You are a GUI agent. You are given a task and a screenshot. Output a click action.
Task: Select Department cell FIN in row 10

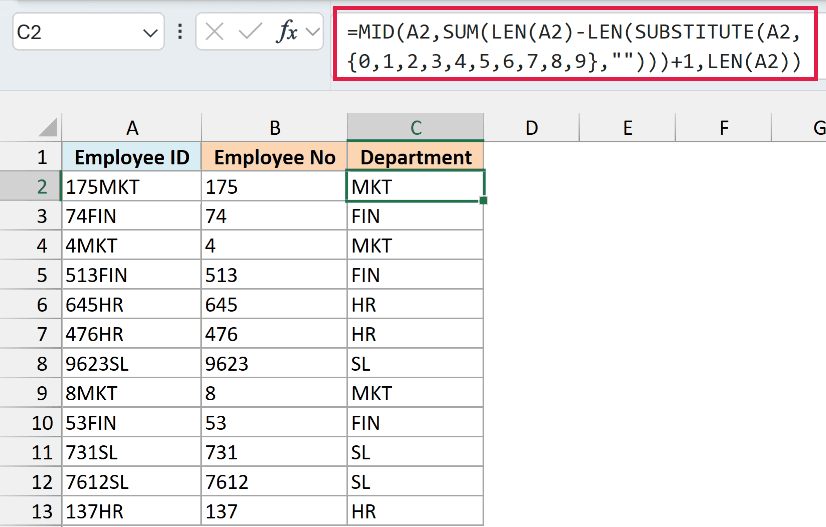pyautogui.click(x=416, y=423)
